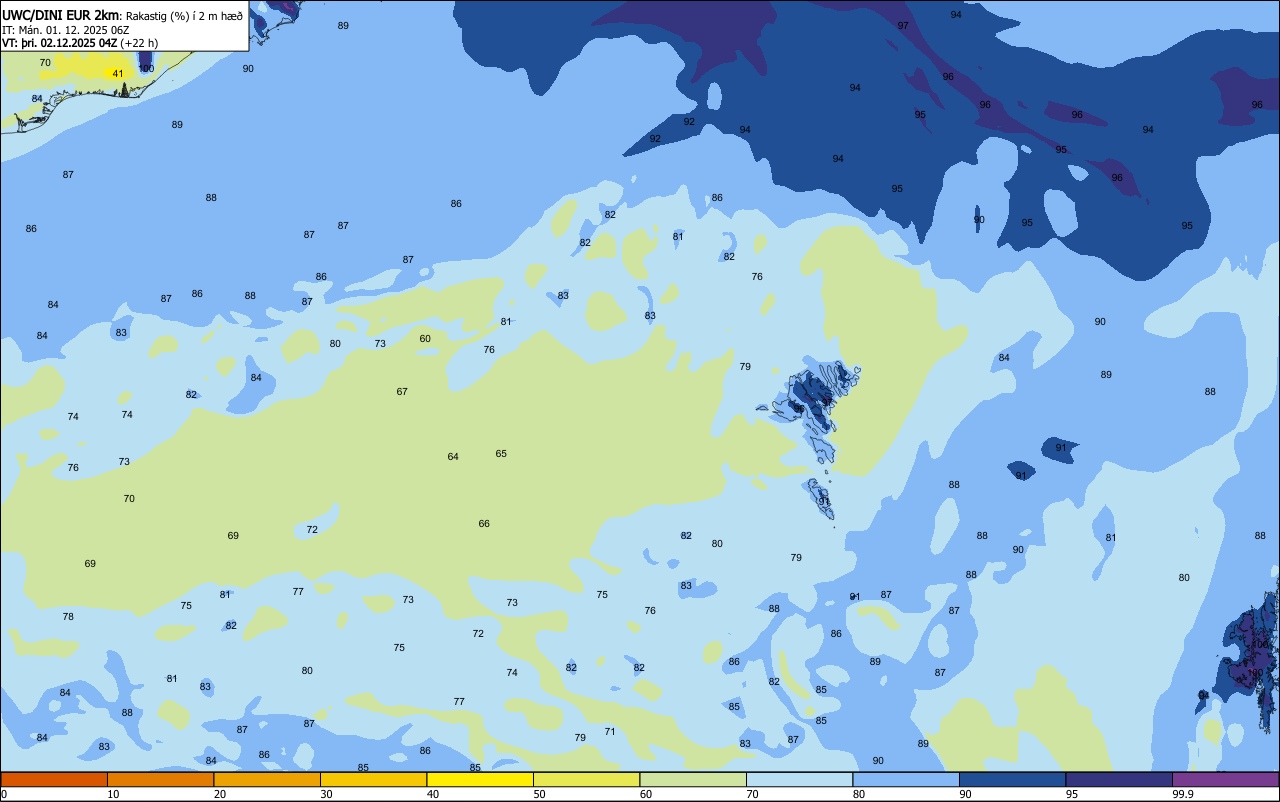Click the map value '66' on the map

[x=484, y=523]
